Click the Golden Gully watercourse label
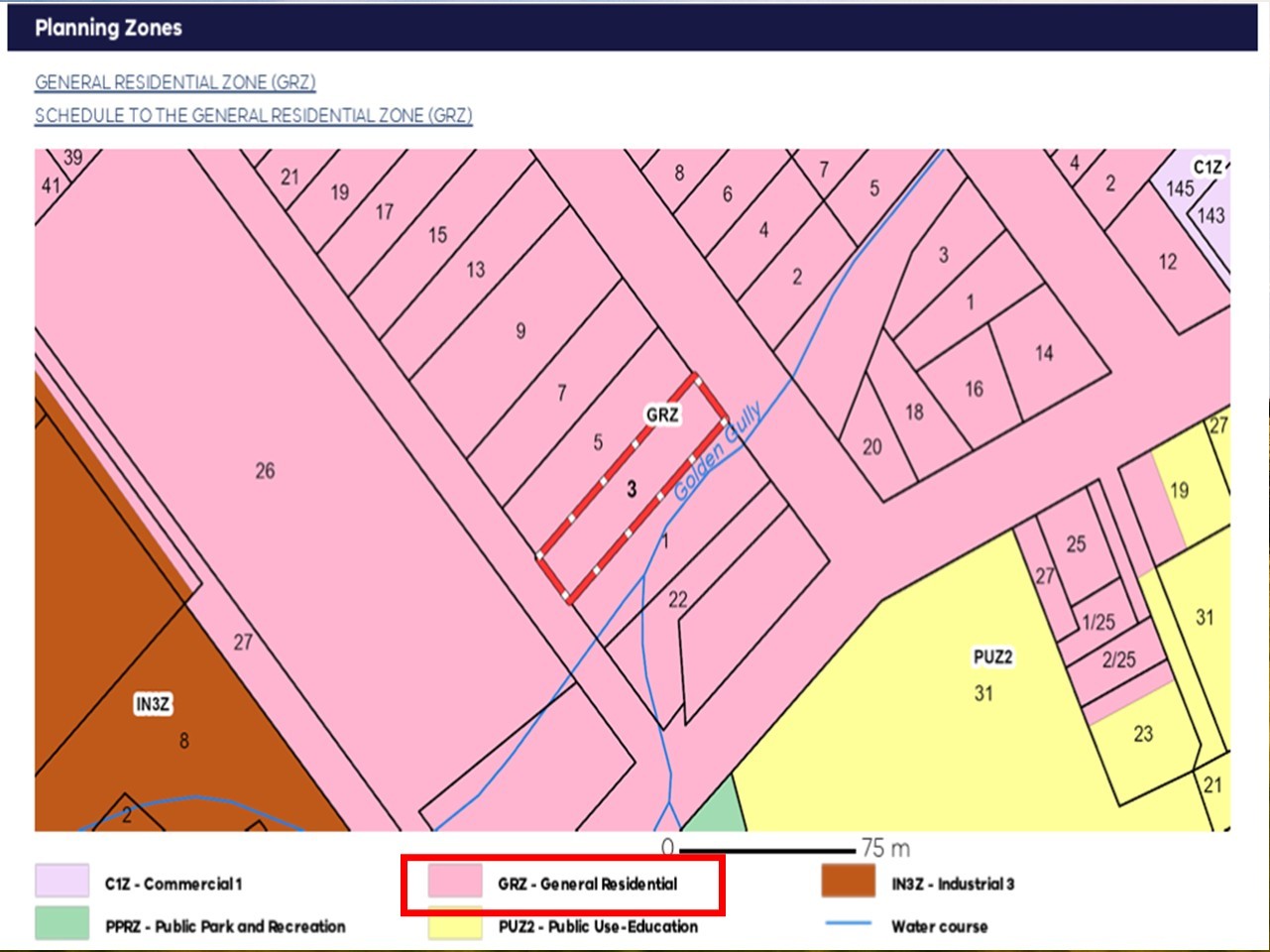Image resolution: width=1270 pixels, height=952 pixels. pos(720,450)
